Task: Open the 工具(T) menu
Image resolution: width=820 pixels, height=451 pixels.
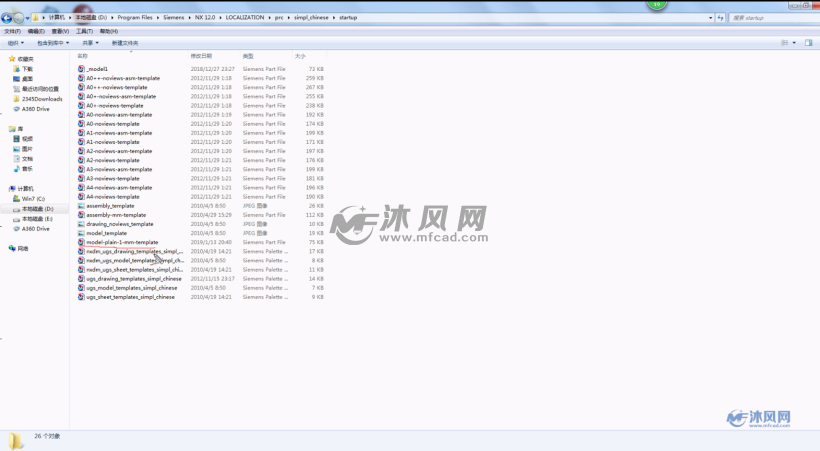Action: (84, 31)
